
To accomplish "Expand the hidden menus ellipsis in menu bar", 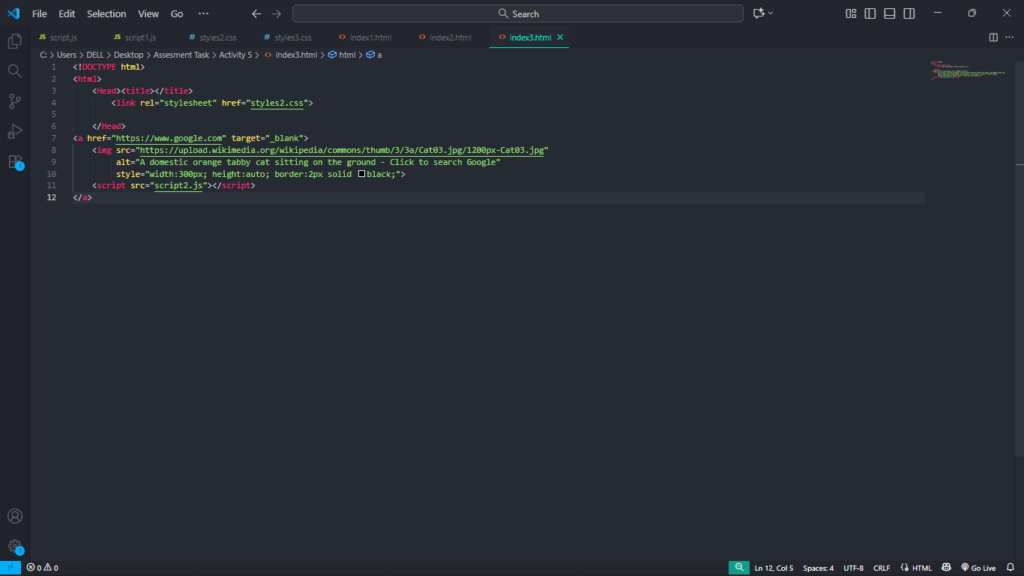I will (204, 14).
